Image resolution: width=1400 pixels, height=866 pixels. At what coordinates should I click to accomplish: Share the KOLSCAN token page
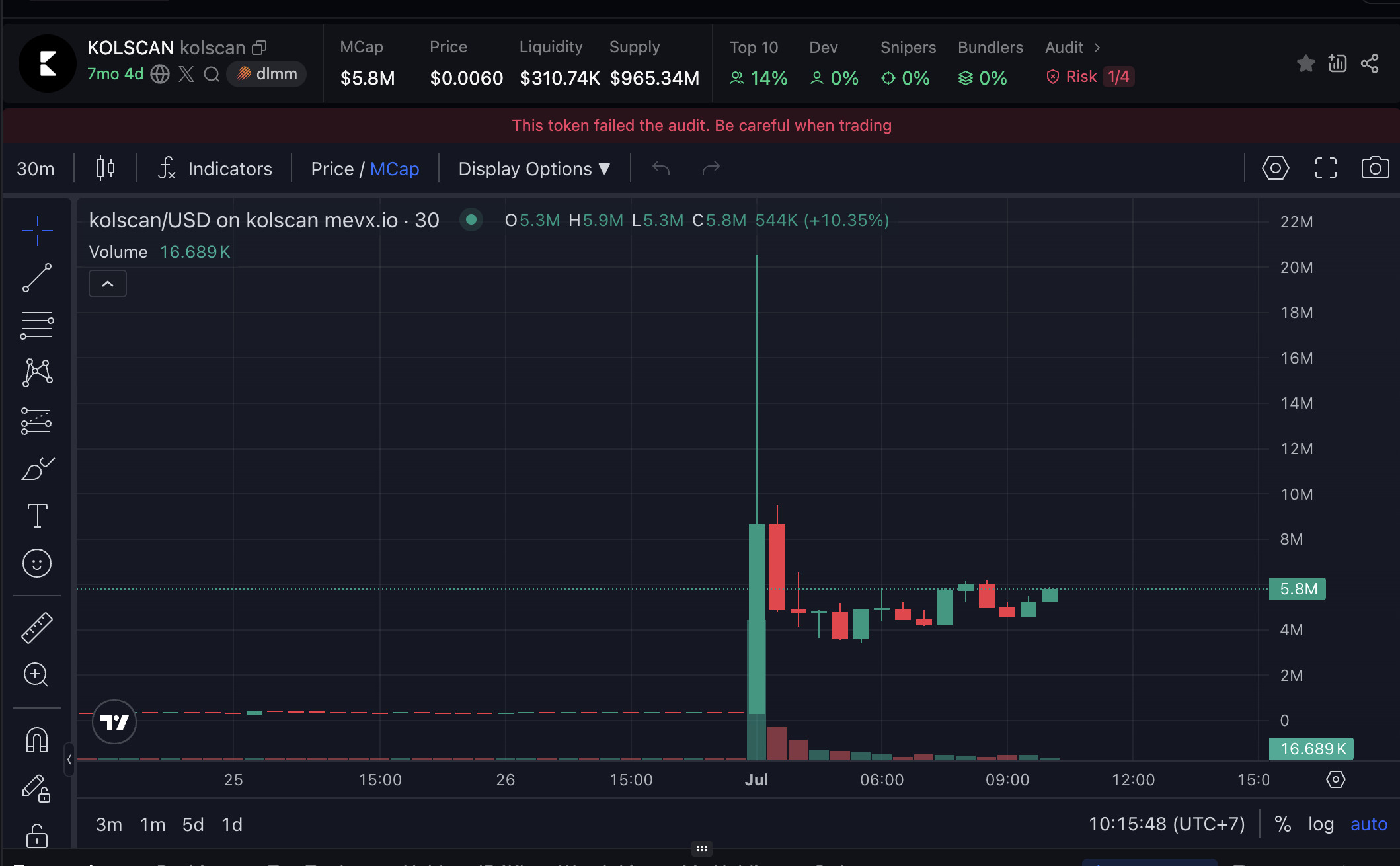1370,63
